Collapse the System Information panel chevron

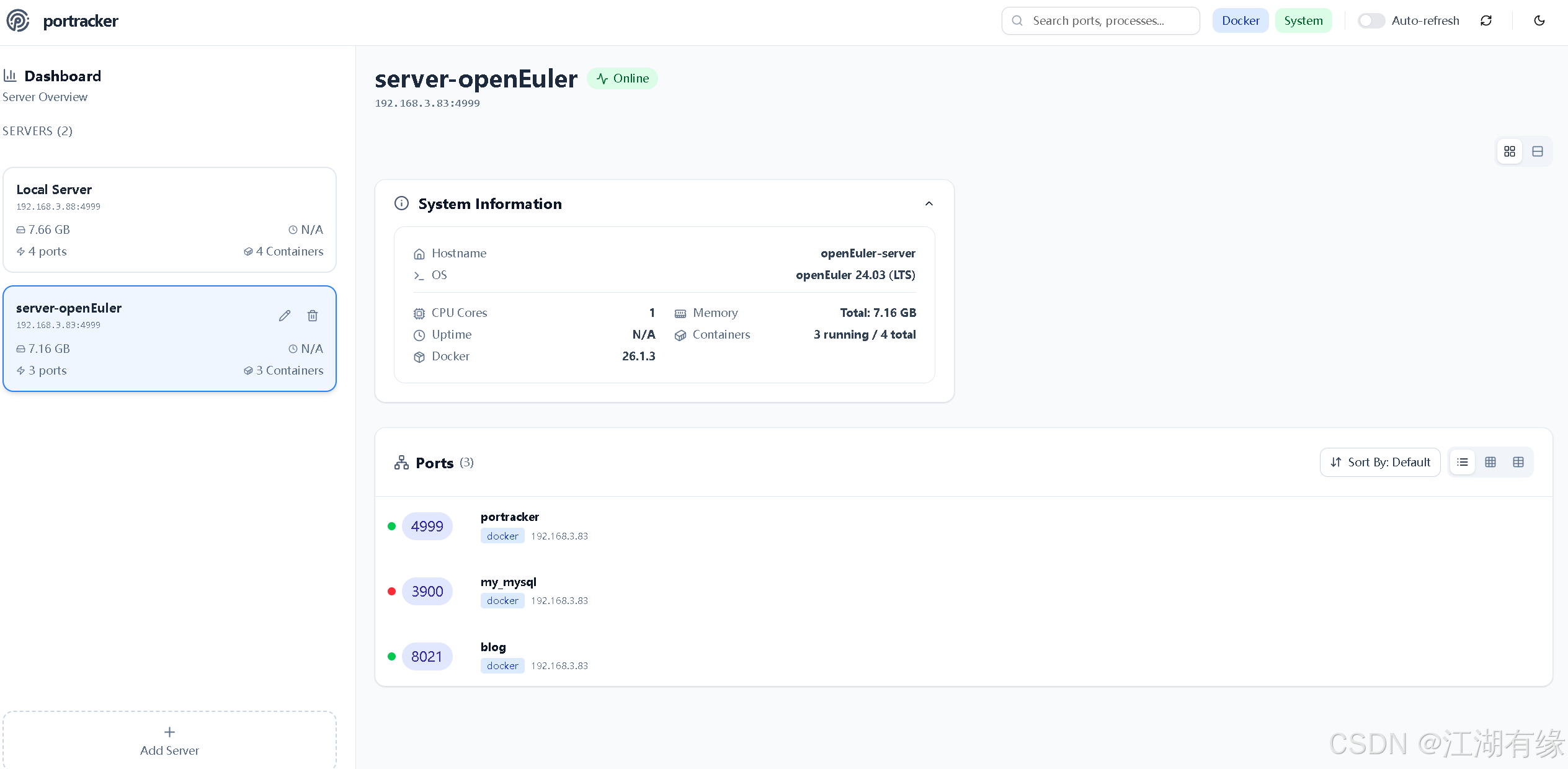(929, 203)
